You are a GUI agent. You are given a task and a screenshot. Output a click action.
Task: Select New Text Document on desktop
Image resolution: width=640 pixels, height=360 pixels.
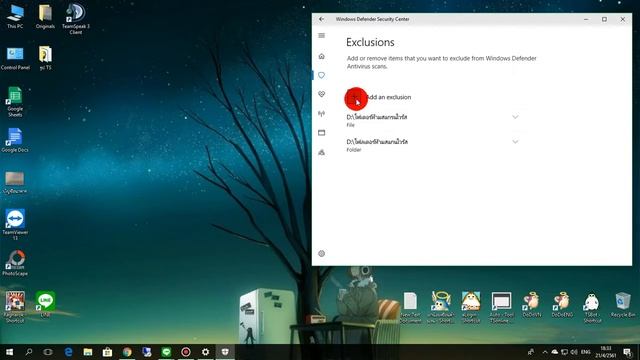point(411,307)
